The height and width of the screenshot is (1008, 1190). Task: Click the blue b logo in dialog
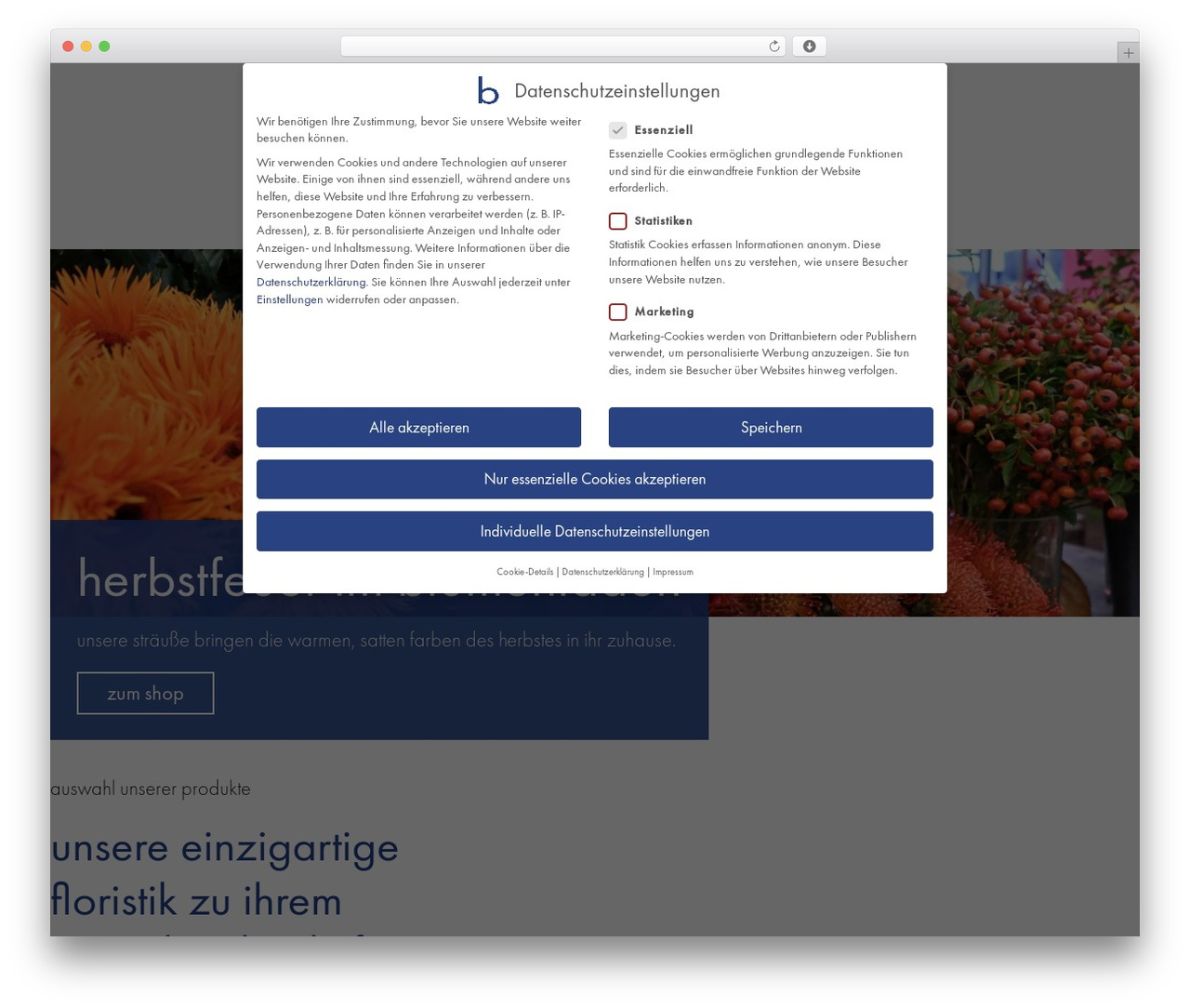pyautogui.click(x=488, y=90)
